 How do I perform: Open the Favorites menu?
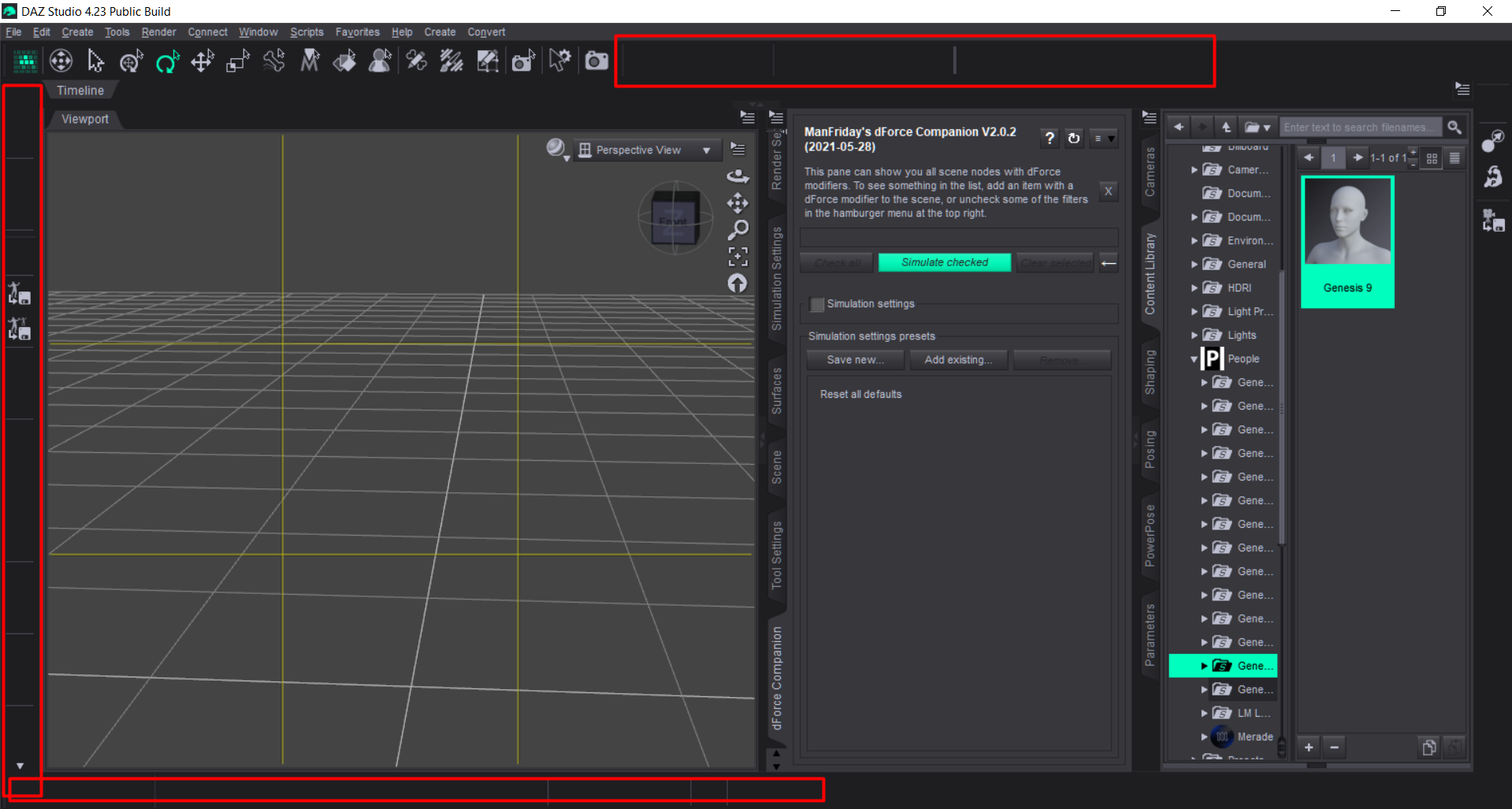(x=358, y=32)
